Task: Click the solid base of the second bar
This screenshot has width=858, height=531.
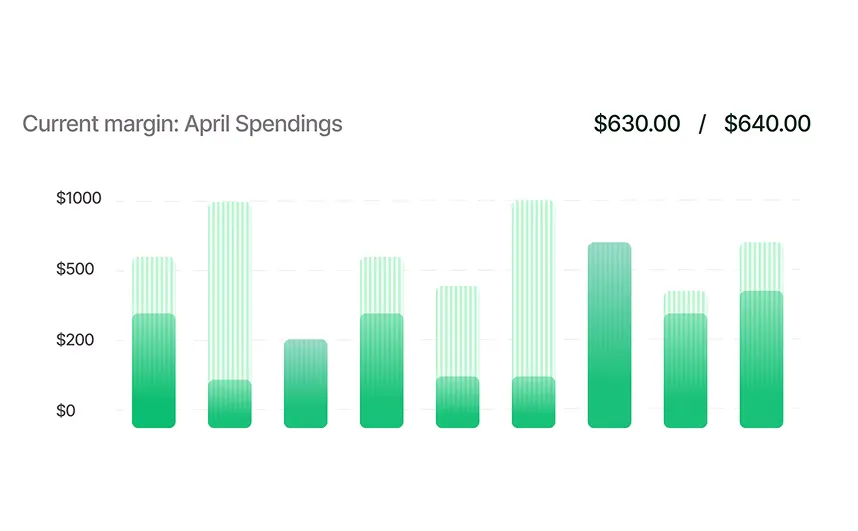Action: pyautogui.click(x=229, y=404)
